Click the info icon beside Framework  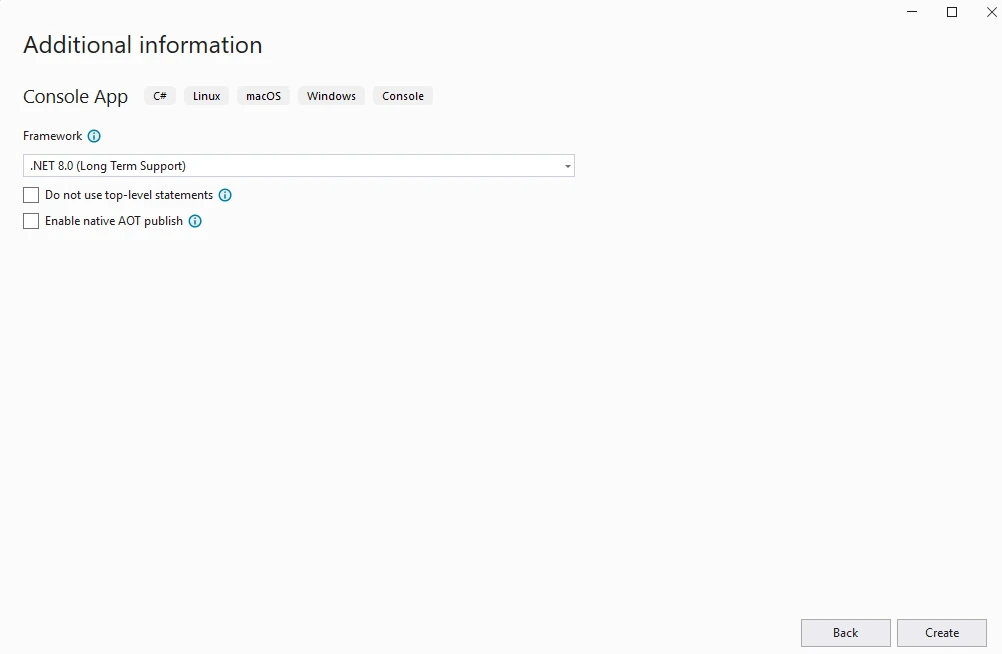[x=94, y=136]
